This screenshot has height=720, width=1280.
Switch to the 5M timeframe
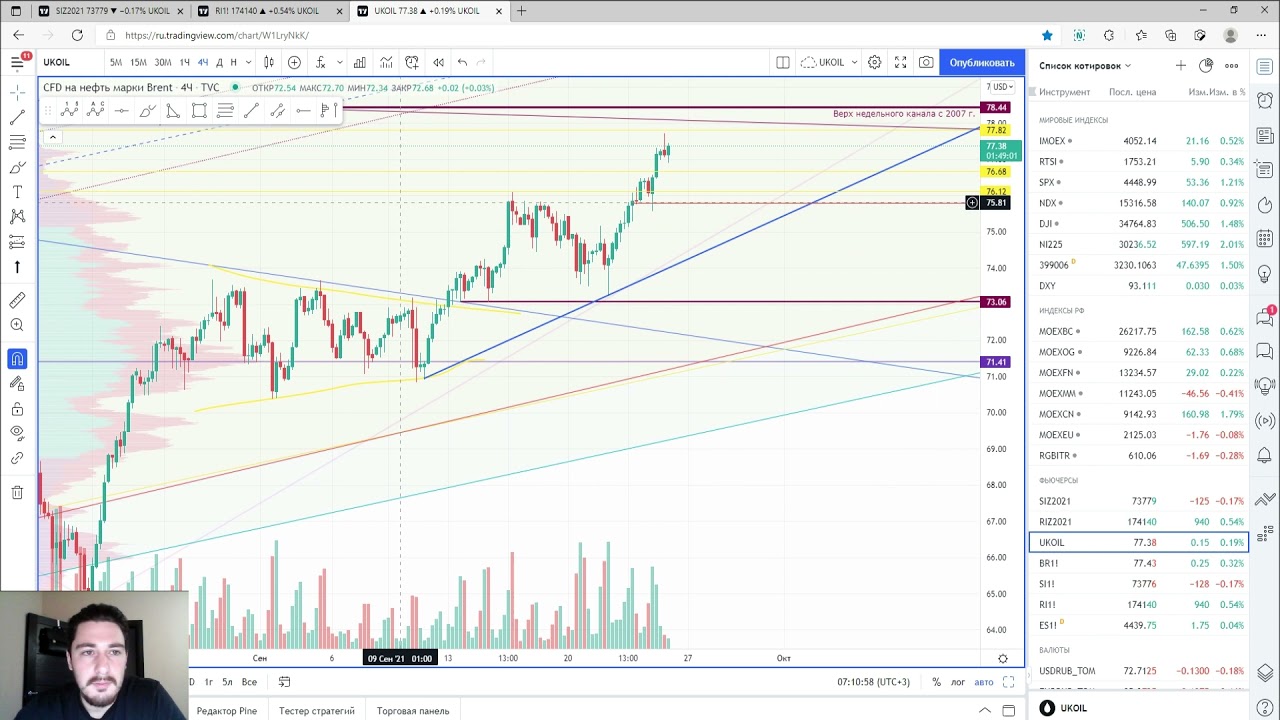point(116,62)
